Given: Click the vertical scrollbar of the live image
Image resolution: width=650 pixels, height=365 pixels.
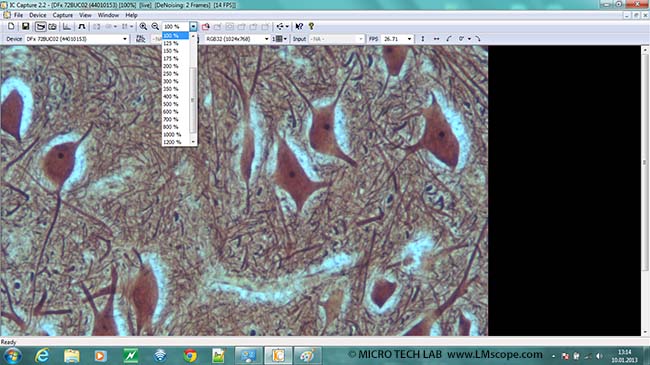Looking at the screenshot, I should click(645, 191).
